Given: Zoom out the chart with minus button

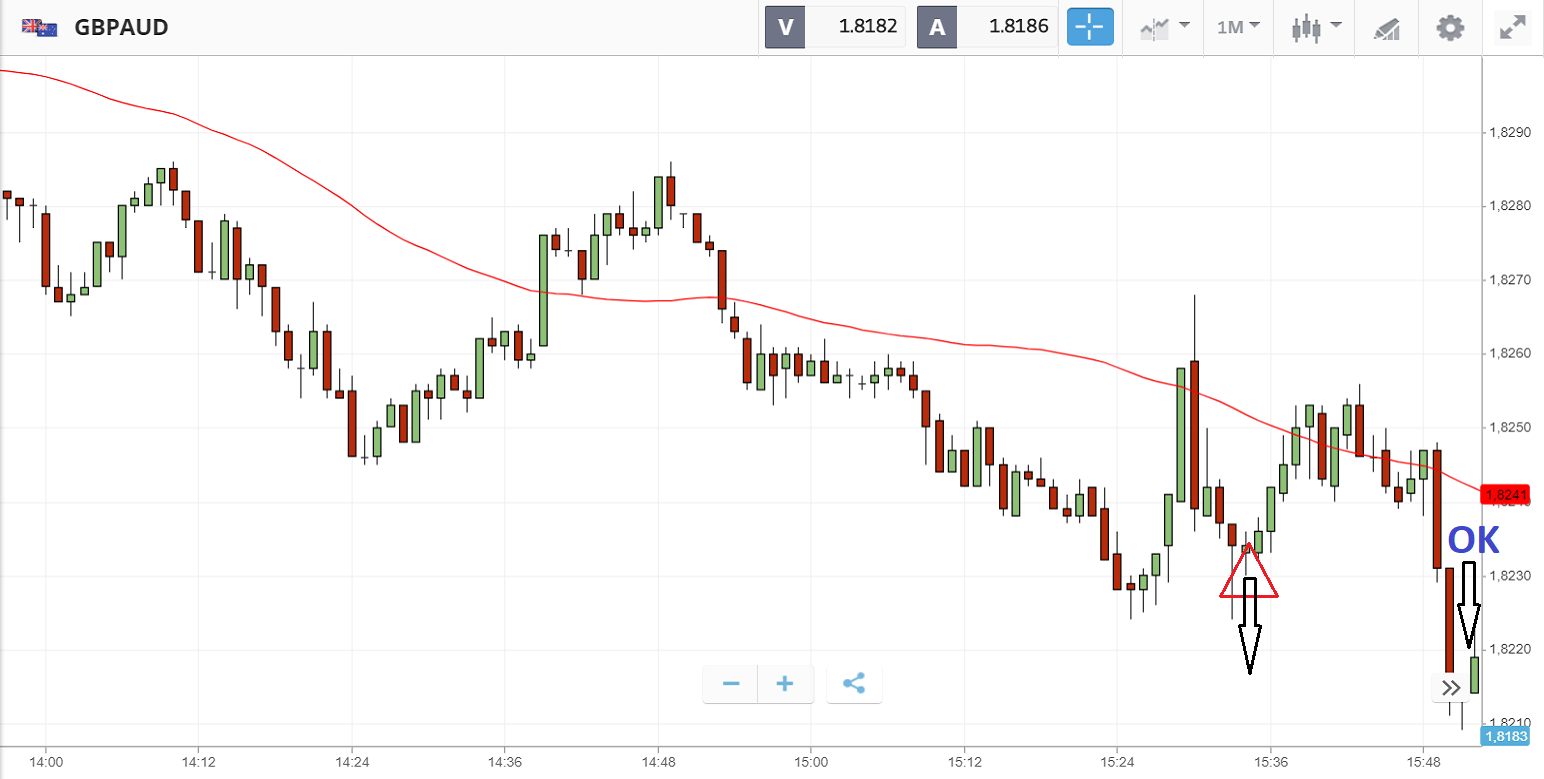Looking at the screenshot, I should tap(731, 684).
